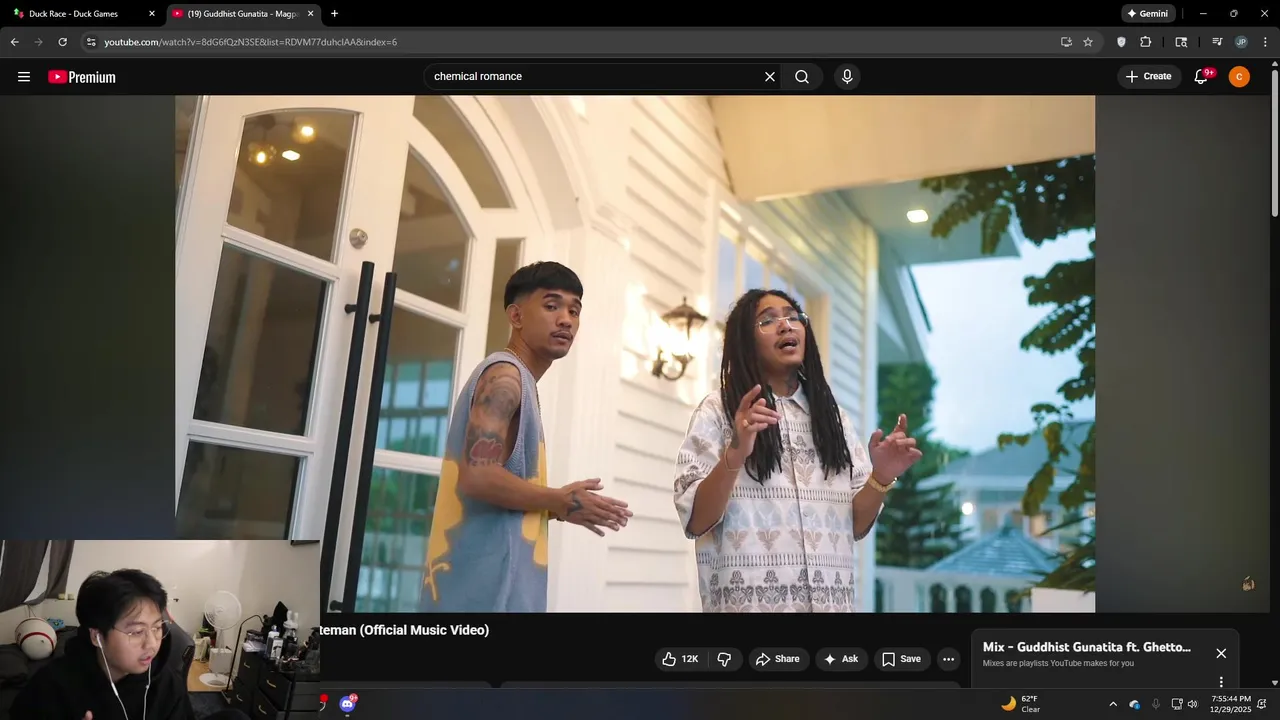
Task: Click 'Mixes are playlists YouTube makes' text
Action: (x=1058, y=663)
